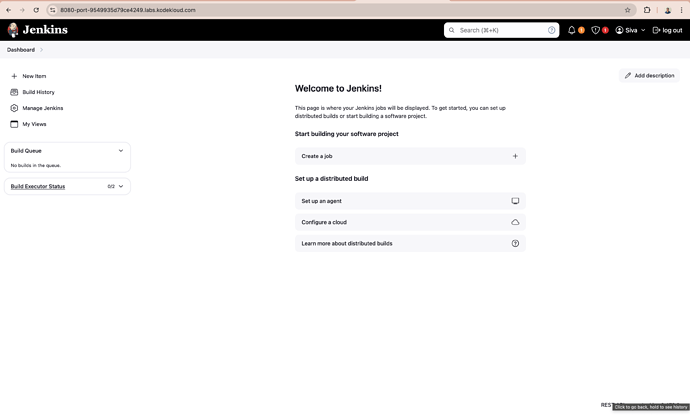Click the 'Welcome to Jenkins!' heading
Image resolution: width=690 pixels, height=416 pixels.
coord(338,88)
